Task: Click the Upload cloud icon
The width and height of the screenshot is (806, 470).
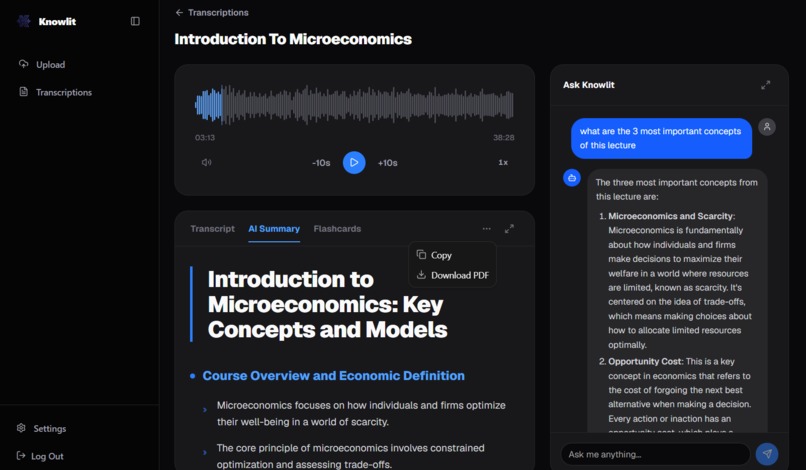Action: [x=23, y=64]
